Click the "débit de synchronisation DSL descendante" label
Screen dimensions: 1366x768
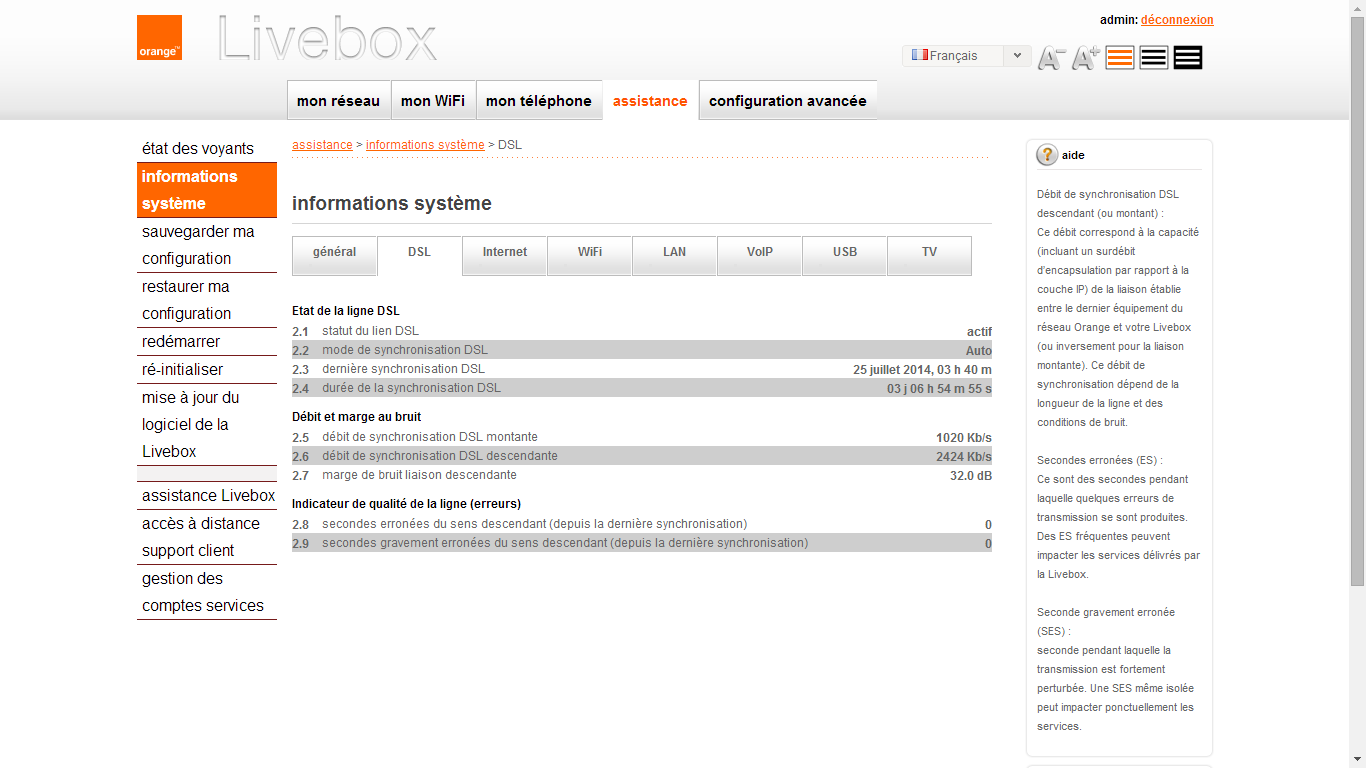[440, 456]
